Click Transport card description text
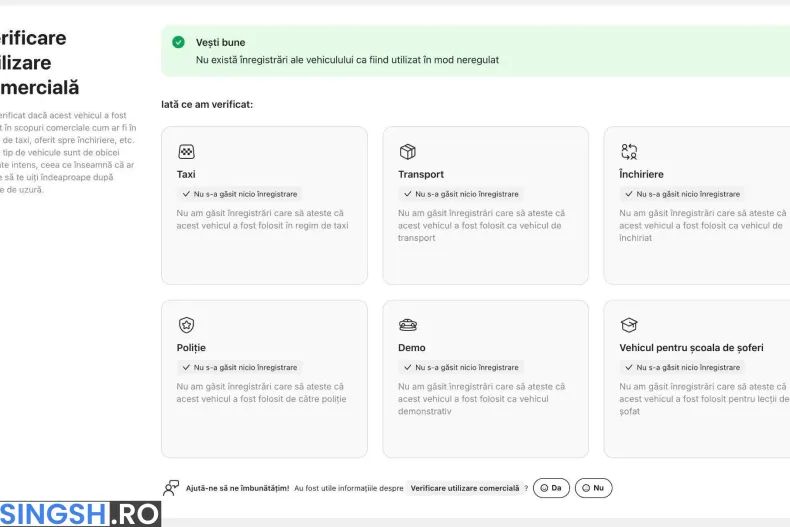This screenshot has height=527, width=790. click(481, 225)
